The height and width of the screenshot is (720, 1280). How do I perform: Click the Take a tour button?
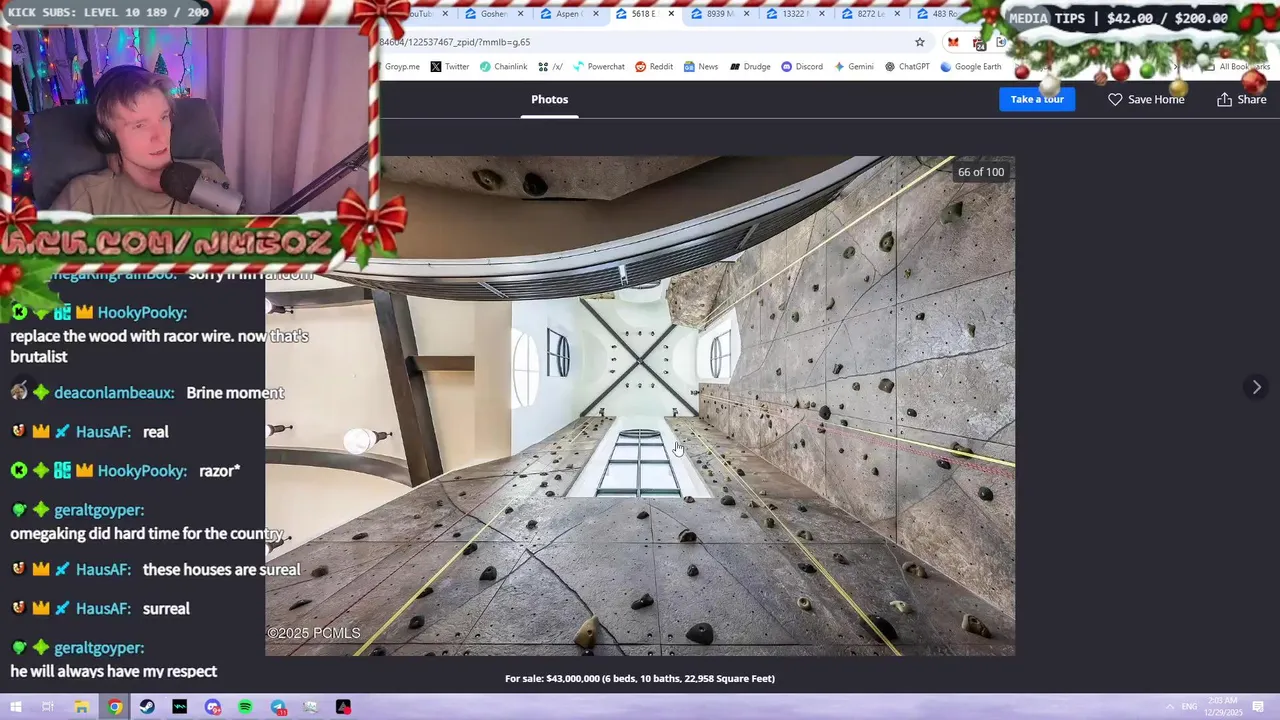(x=1037, y=99)
